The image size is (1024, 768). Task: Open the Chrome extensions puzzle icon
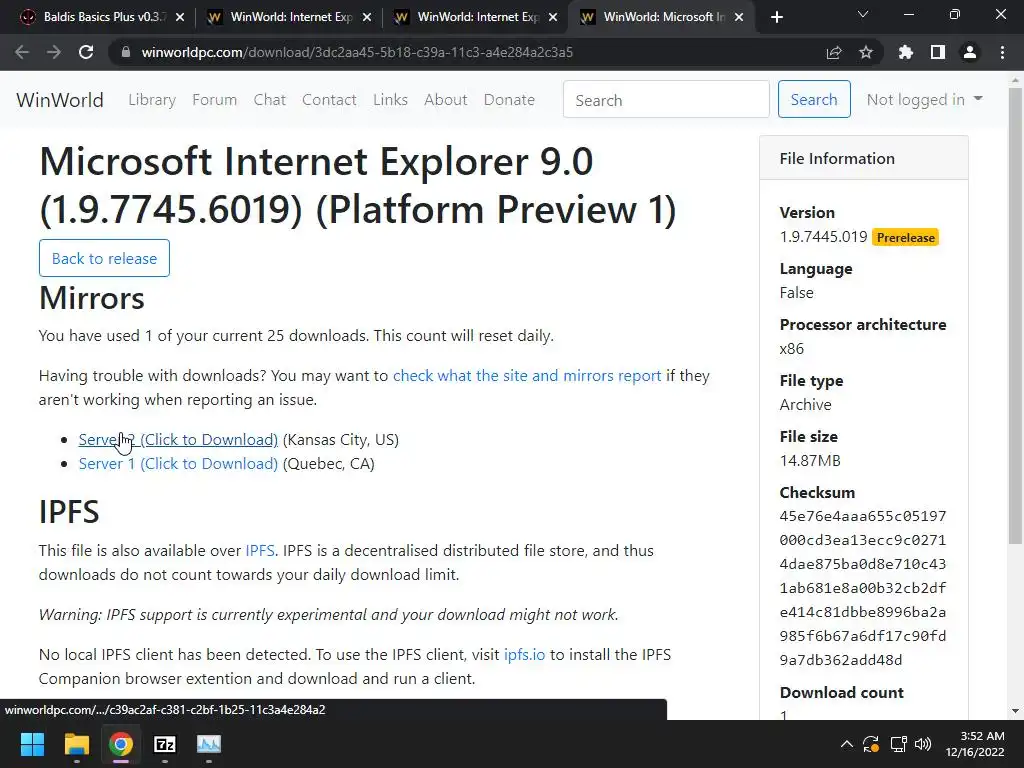(906, 52)
